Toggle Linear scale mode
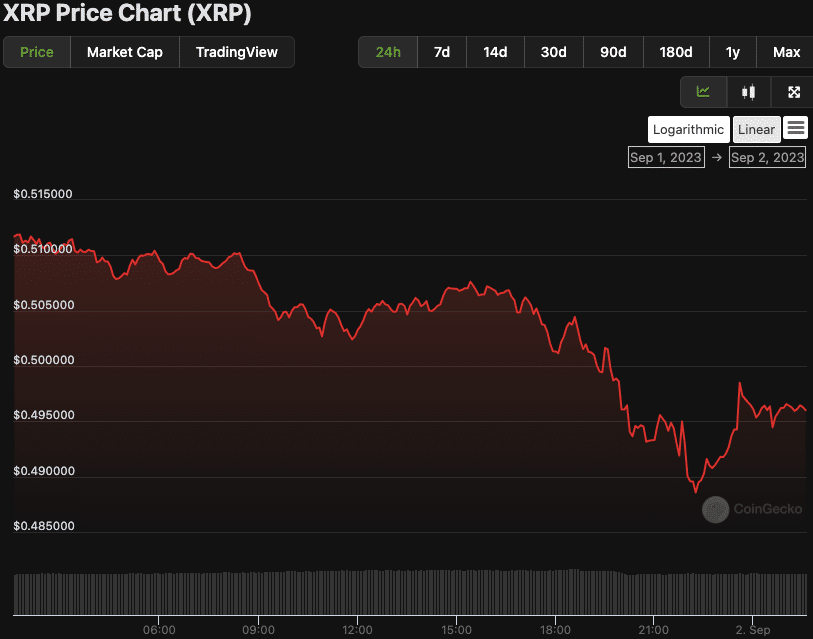 click(756, 129)
